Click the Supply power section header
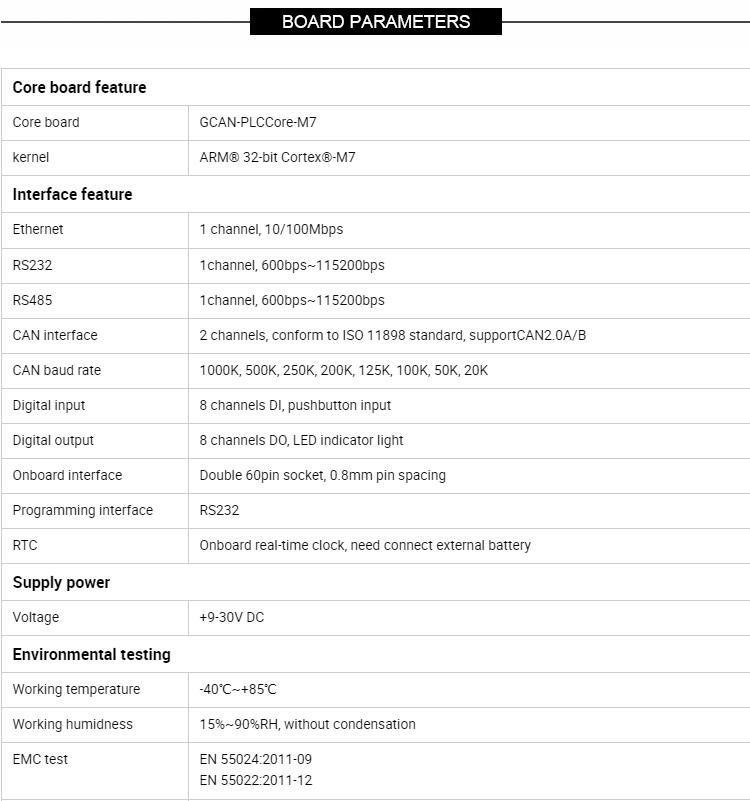 61,582
